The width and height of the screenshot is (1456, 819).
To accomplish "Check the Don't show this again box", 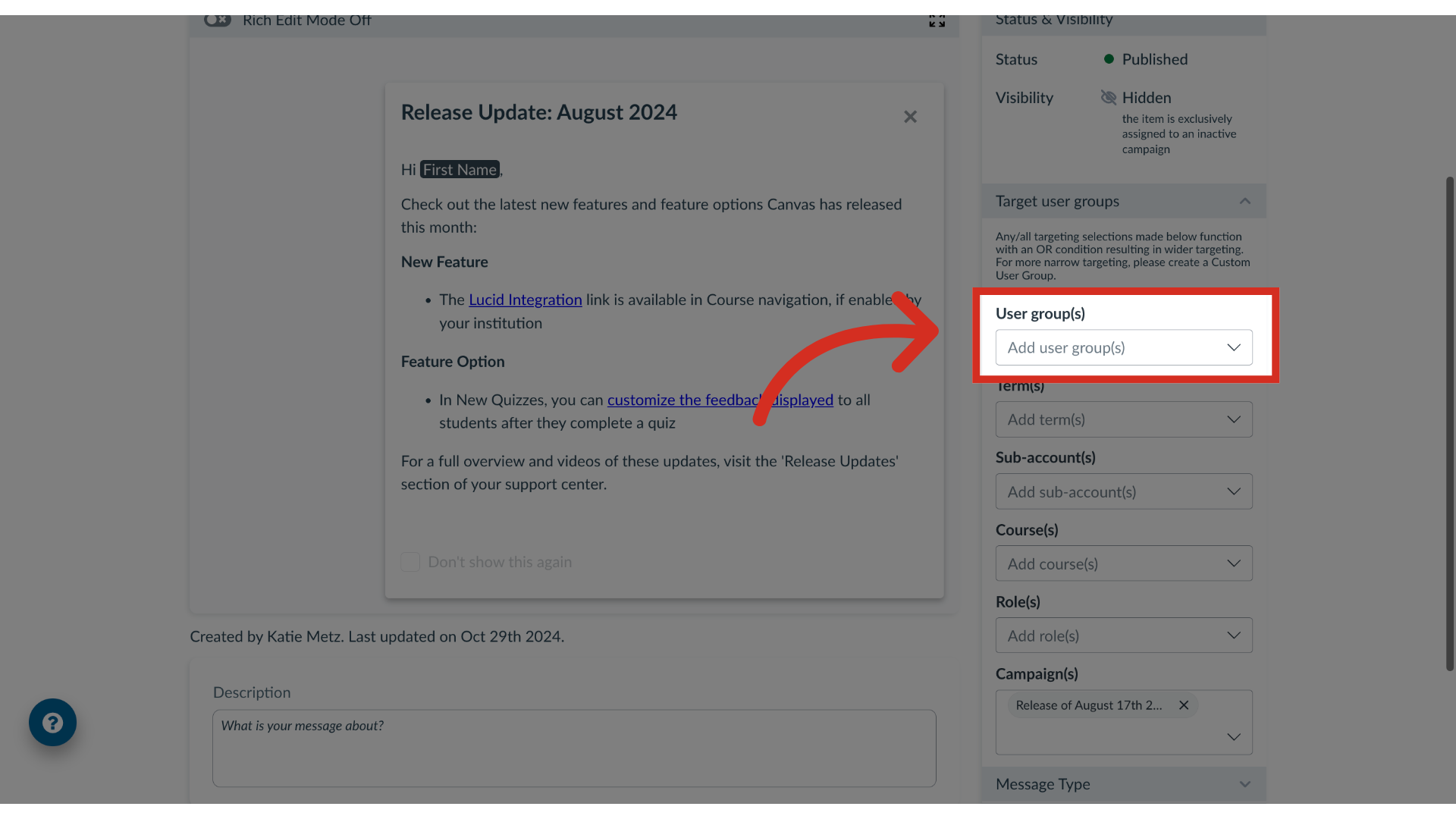I will (x=410, y=562).
